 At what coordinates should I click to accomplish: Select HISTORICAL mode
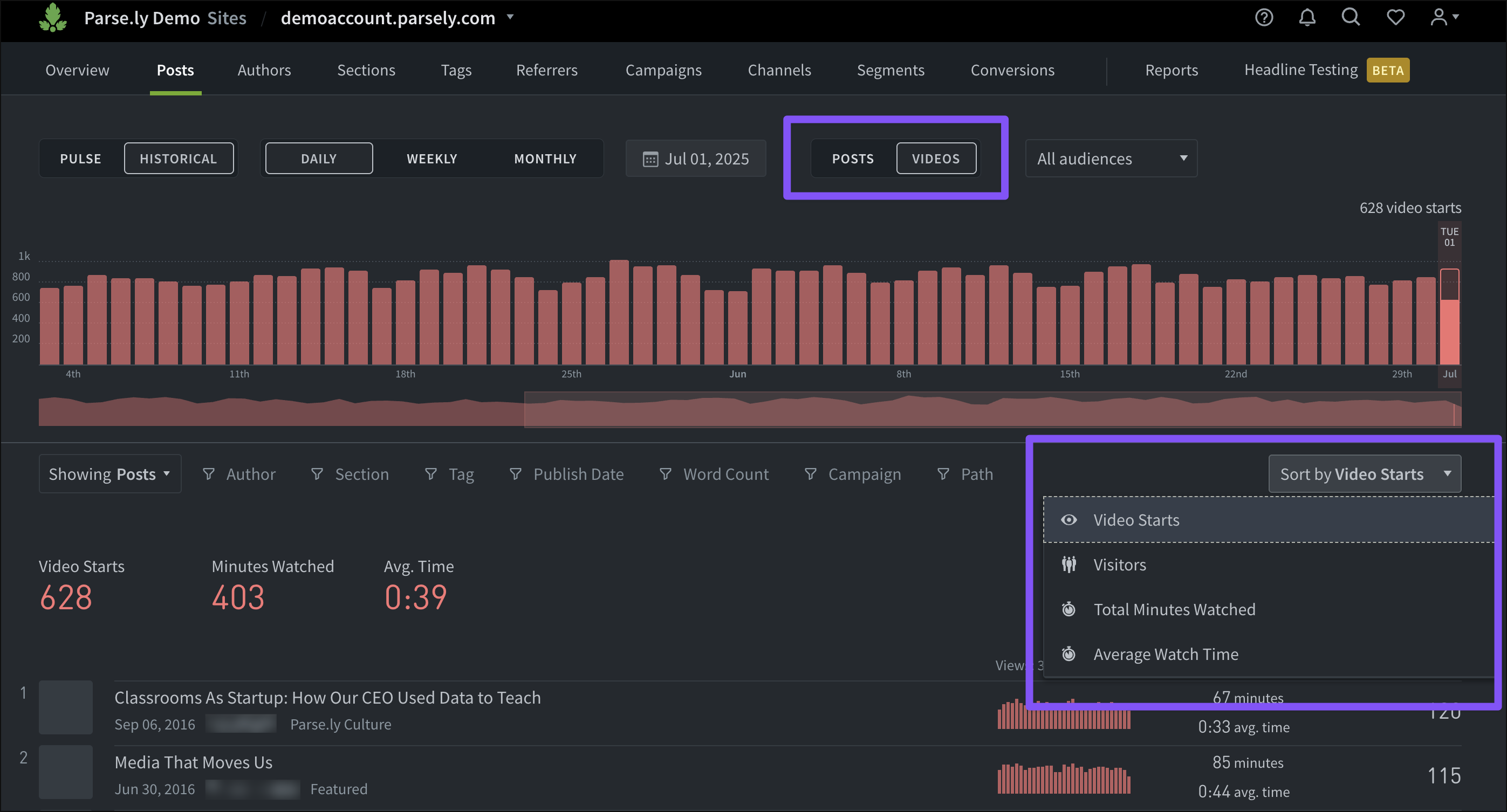(179, 159)
